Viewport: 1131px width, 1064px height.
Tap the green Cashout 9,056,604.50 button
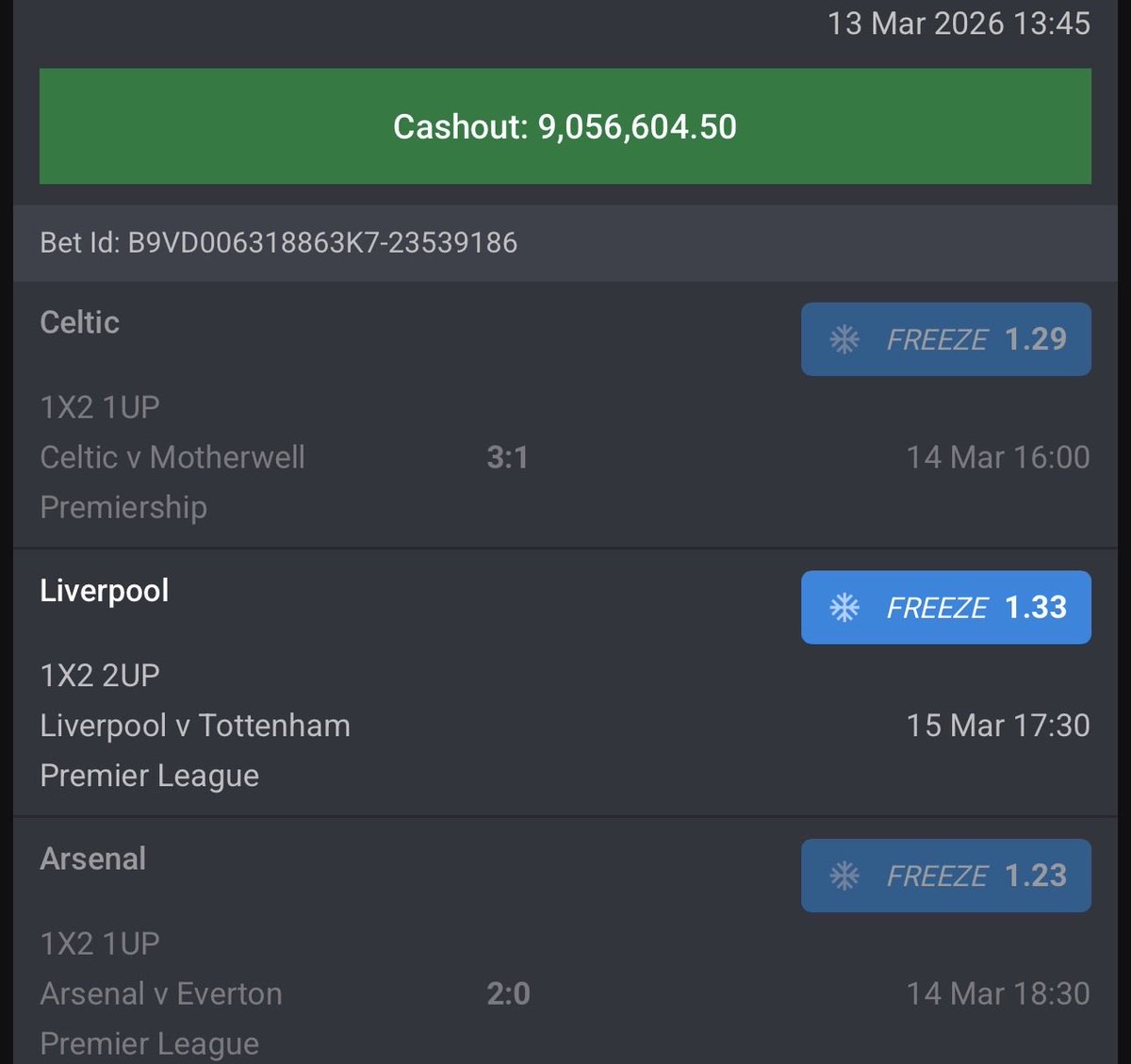565,126
